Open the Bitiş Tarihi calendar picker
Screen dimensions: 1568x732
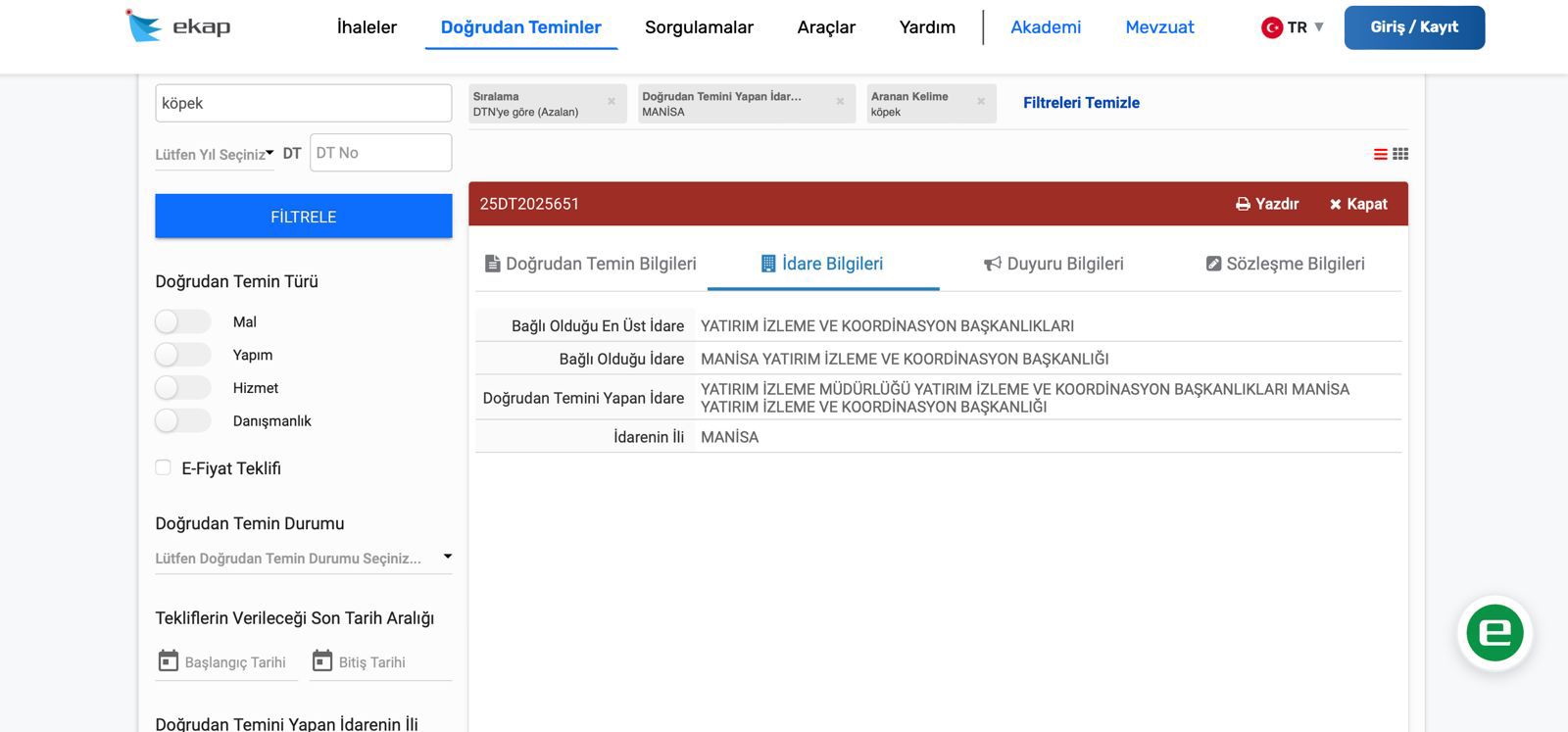pyautogui.click(x=321, y=661)
